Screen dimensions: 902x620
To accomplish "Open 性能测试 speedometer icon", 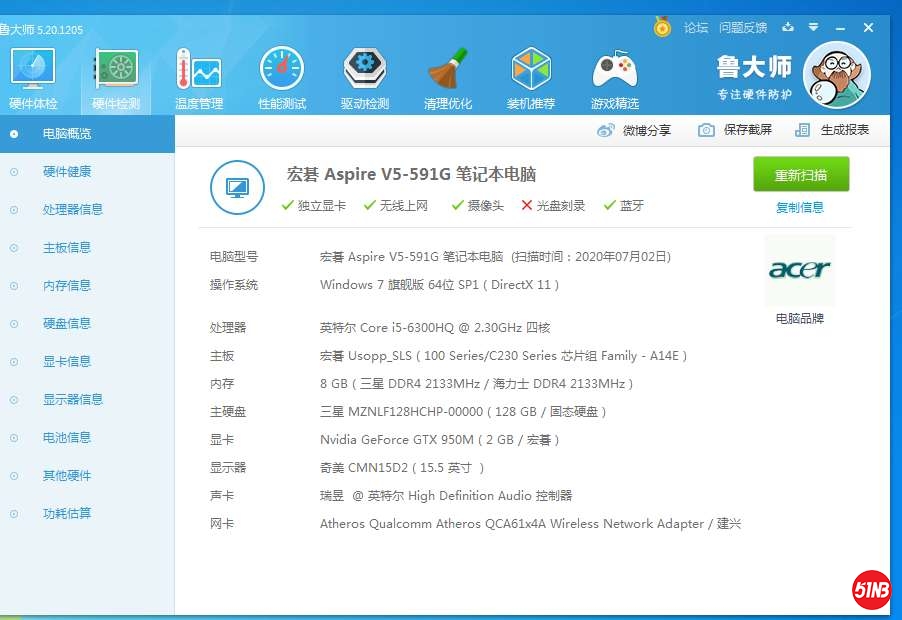I will click(281, 70).
